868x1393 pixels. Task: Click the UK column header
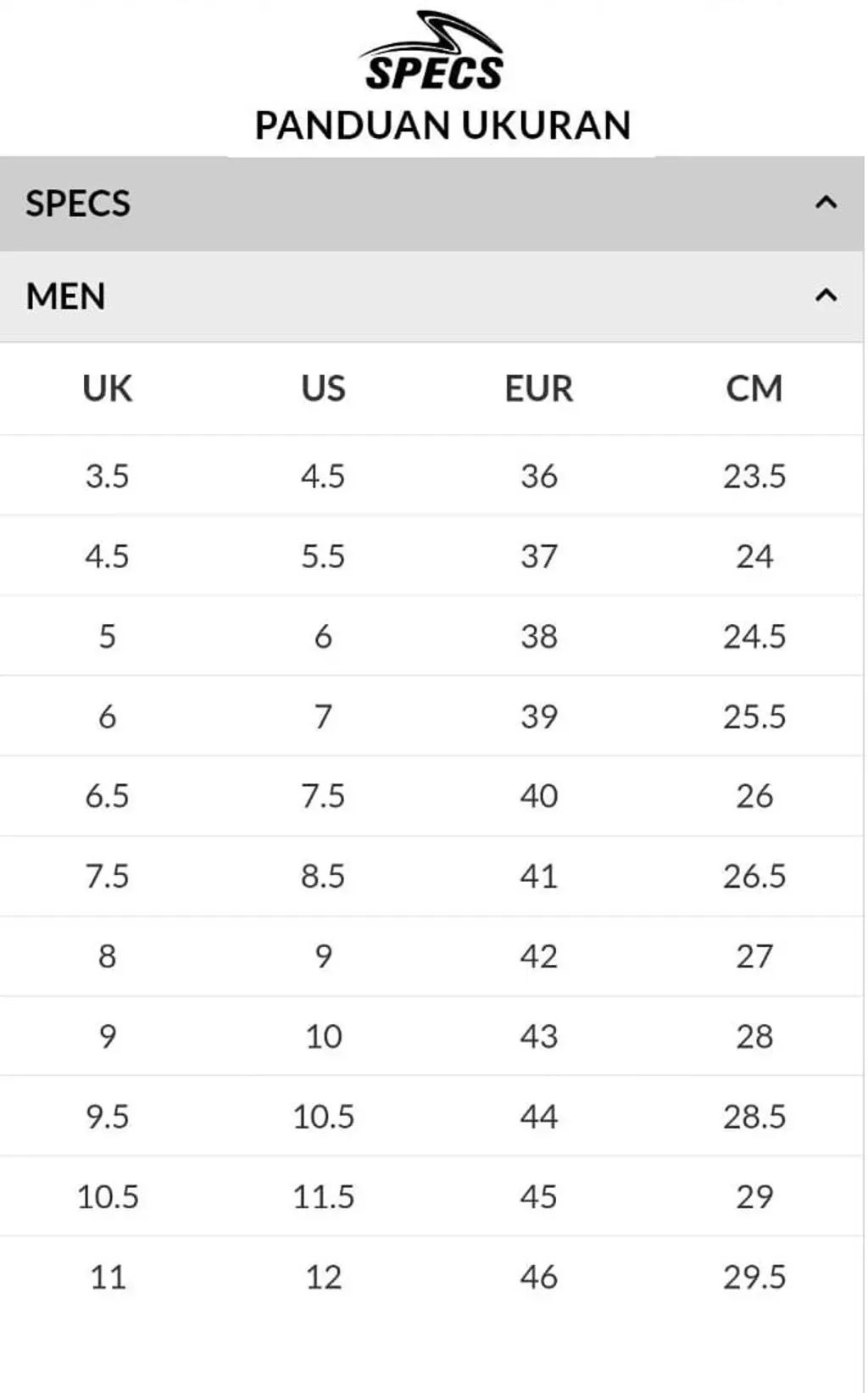(x=108, y=388)
